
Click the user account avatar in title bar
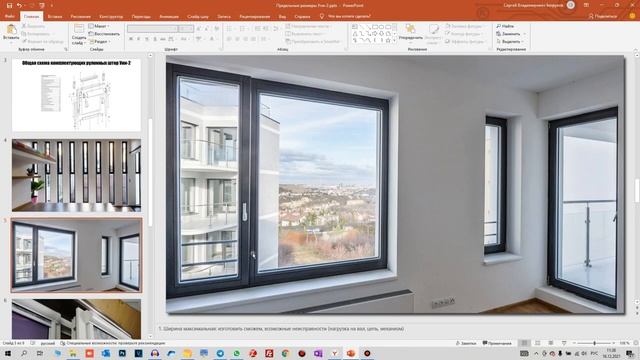click(571, 5)
